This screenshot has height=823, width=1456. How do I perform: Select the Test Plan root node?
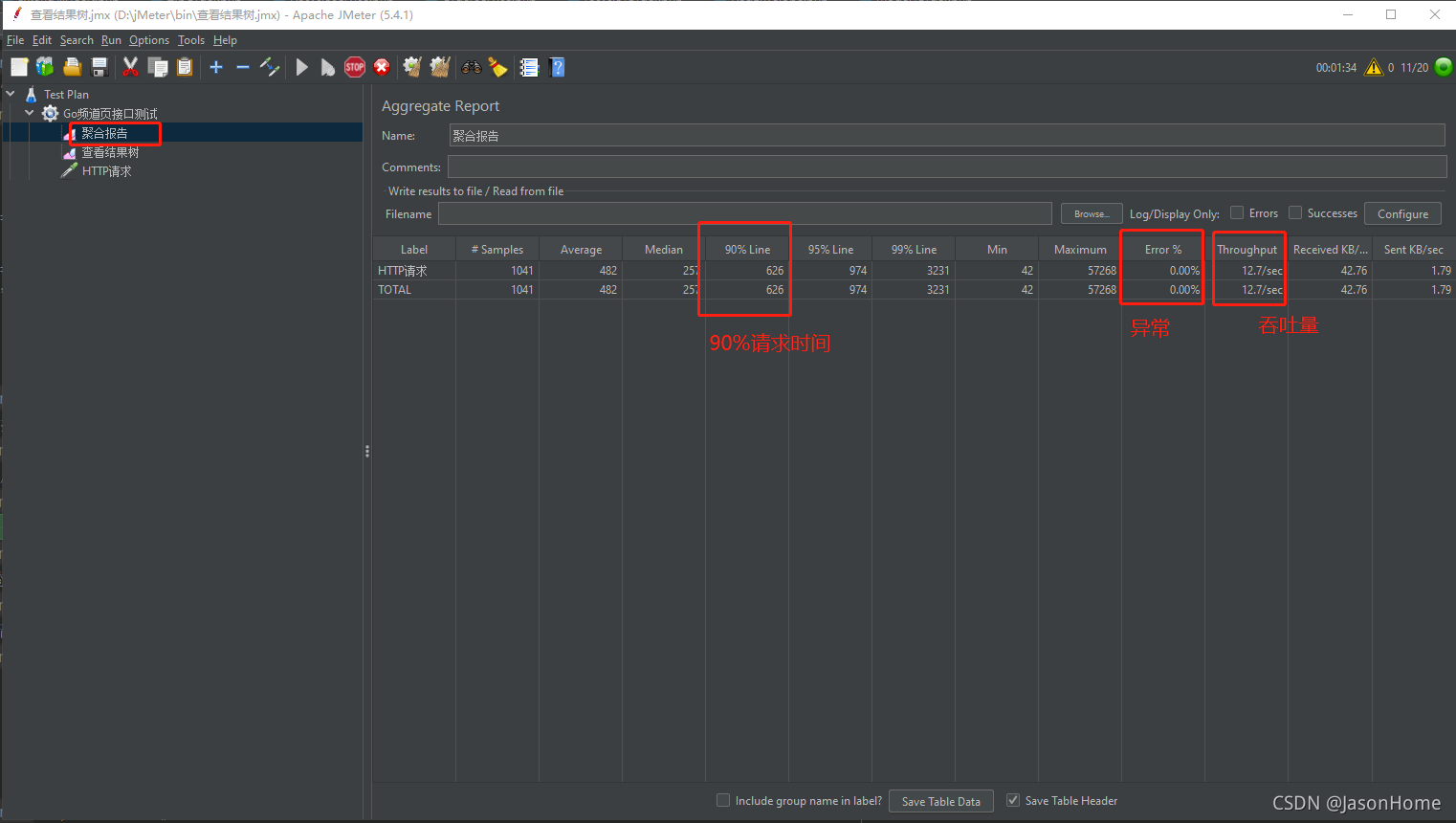pos(66,94)
